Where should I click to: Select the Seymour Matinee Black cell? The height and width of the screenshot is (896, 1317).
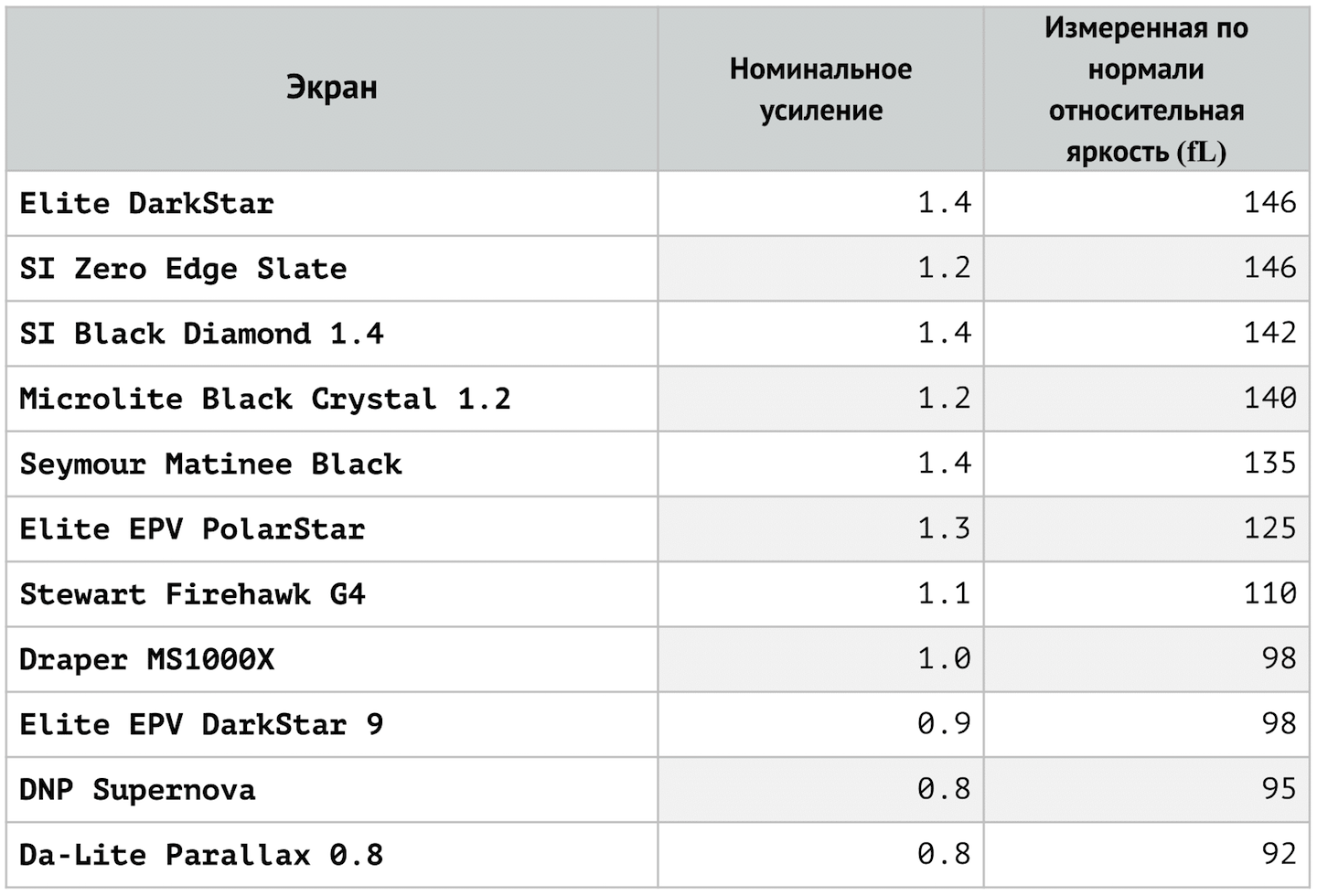pos(210,464)
